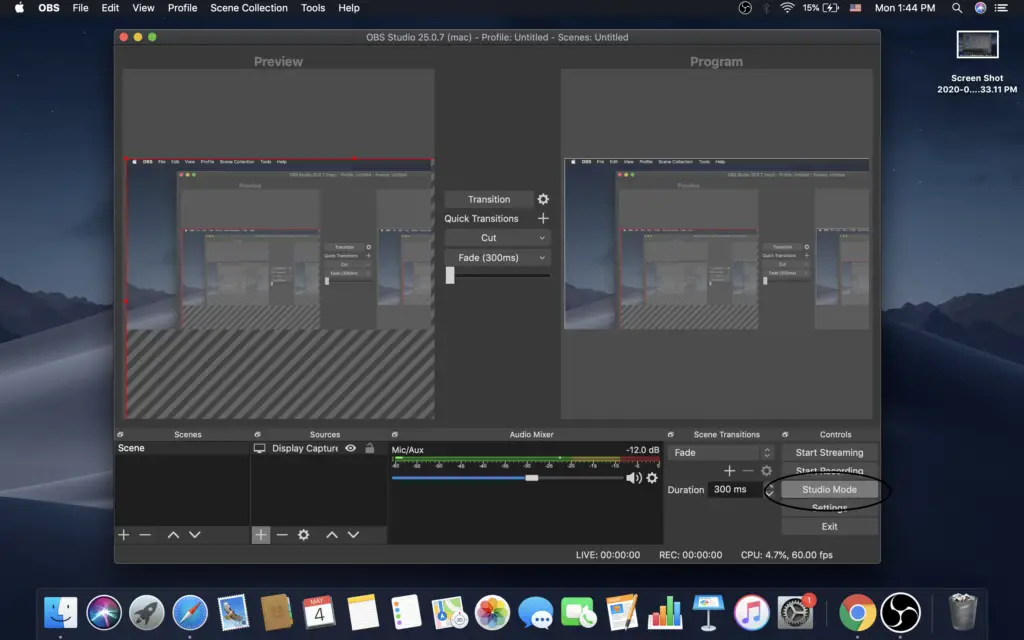Select Scene in the Scenes list
1024x640 pixels.
[x=182, y=448]
